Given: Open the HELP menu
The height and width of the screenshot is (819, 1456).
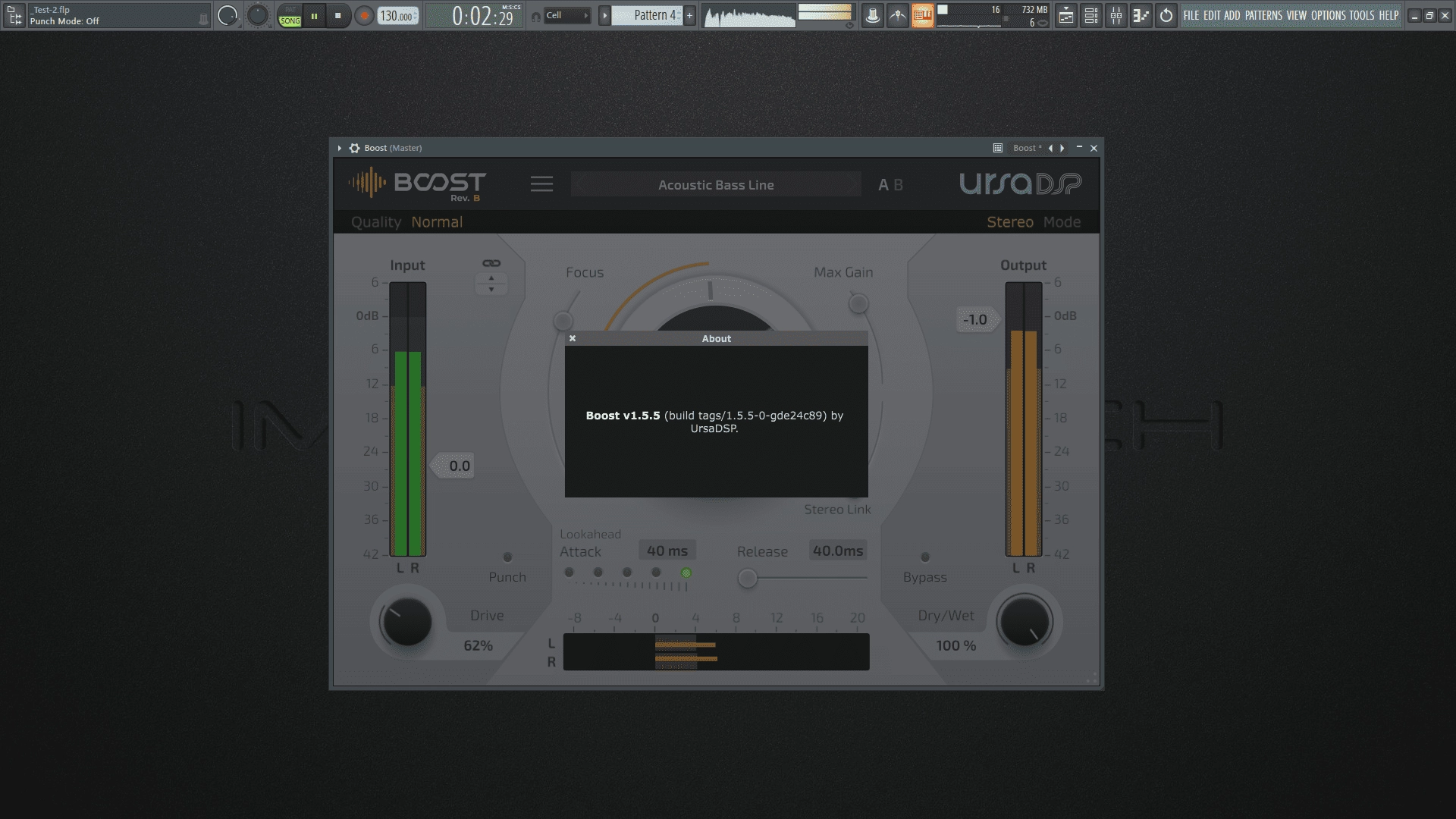Looking at the screenshot, I should 1389,15.
